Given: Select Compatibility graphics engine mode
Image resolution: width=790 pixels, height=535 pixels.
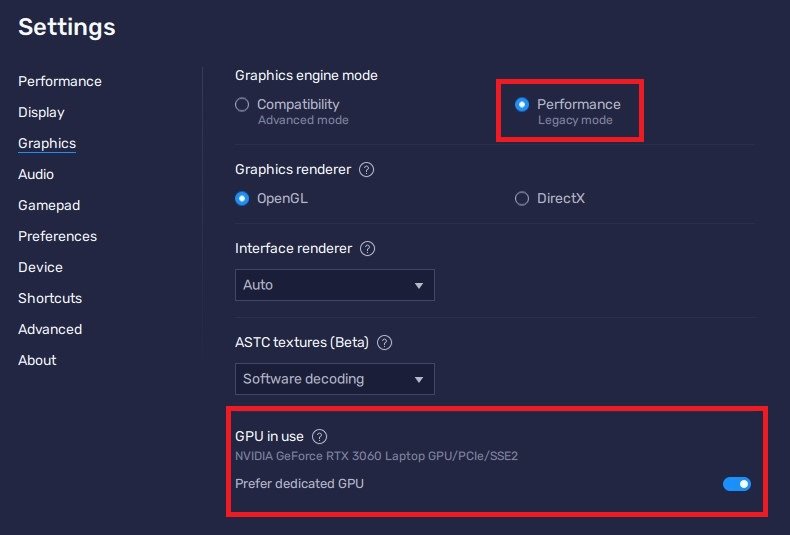Looking at the screenshot, I should (x=242, y=105).
